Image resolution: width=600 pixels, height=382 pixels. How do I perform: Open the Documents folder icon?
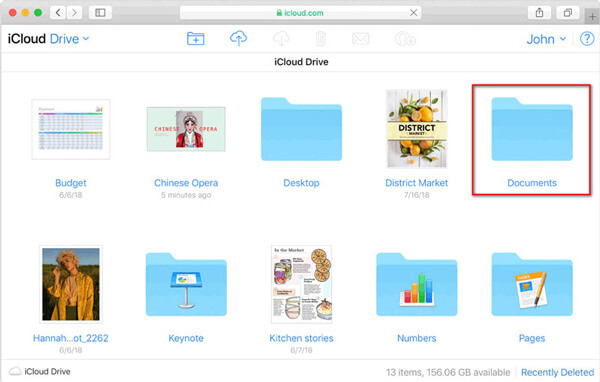pos(532,129)
